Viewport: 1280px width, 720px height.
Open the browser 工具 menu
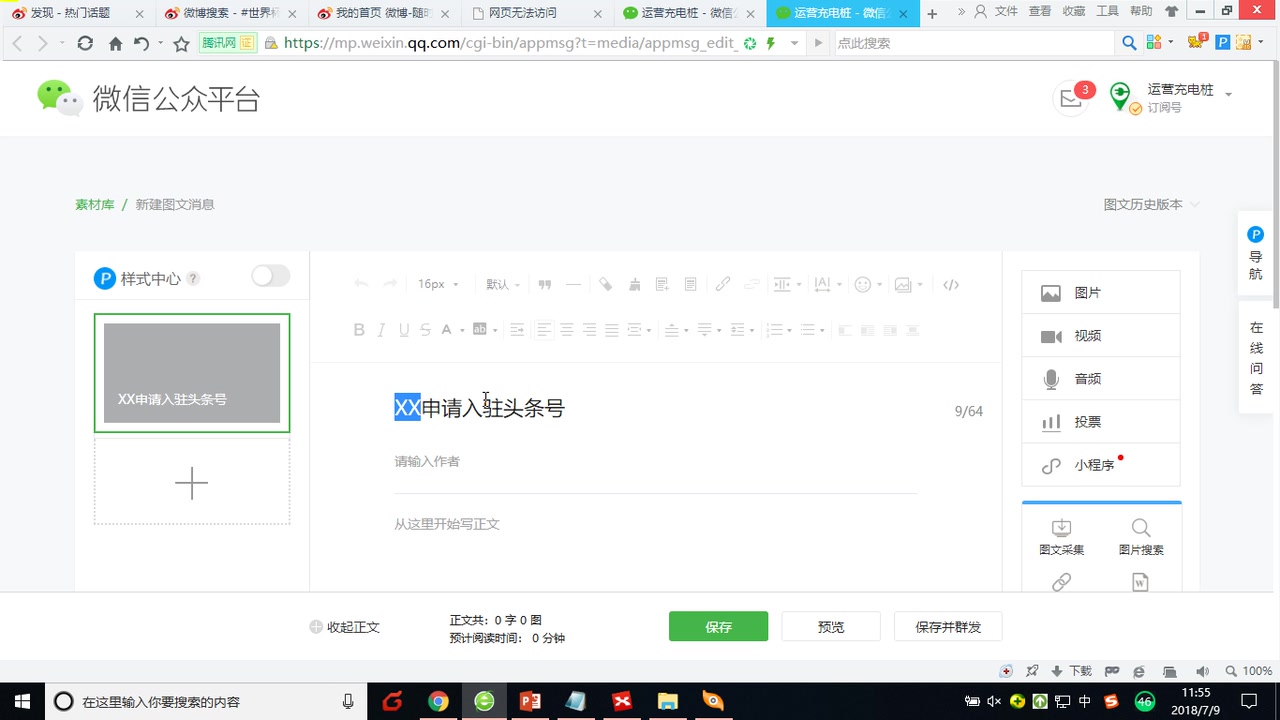click(x=1107, y=11)
